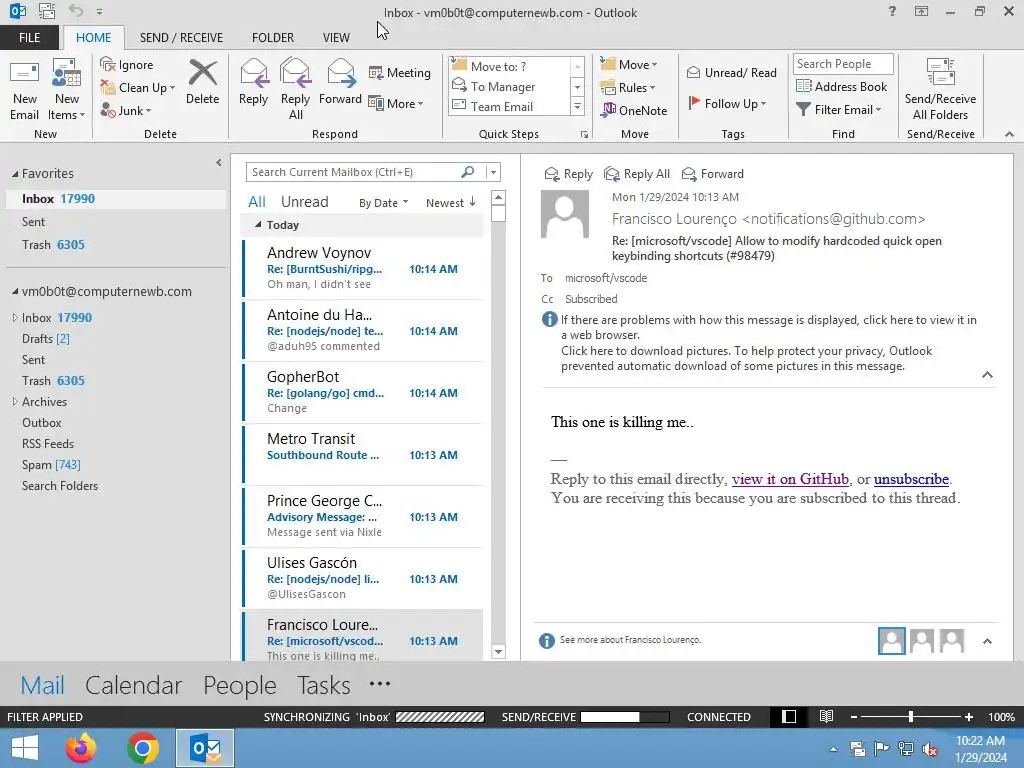Reply with a Meeting
The height and width of the screenshot is (768, 1024).
pyautogui.click(x=399, y=72)
